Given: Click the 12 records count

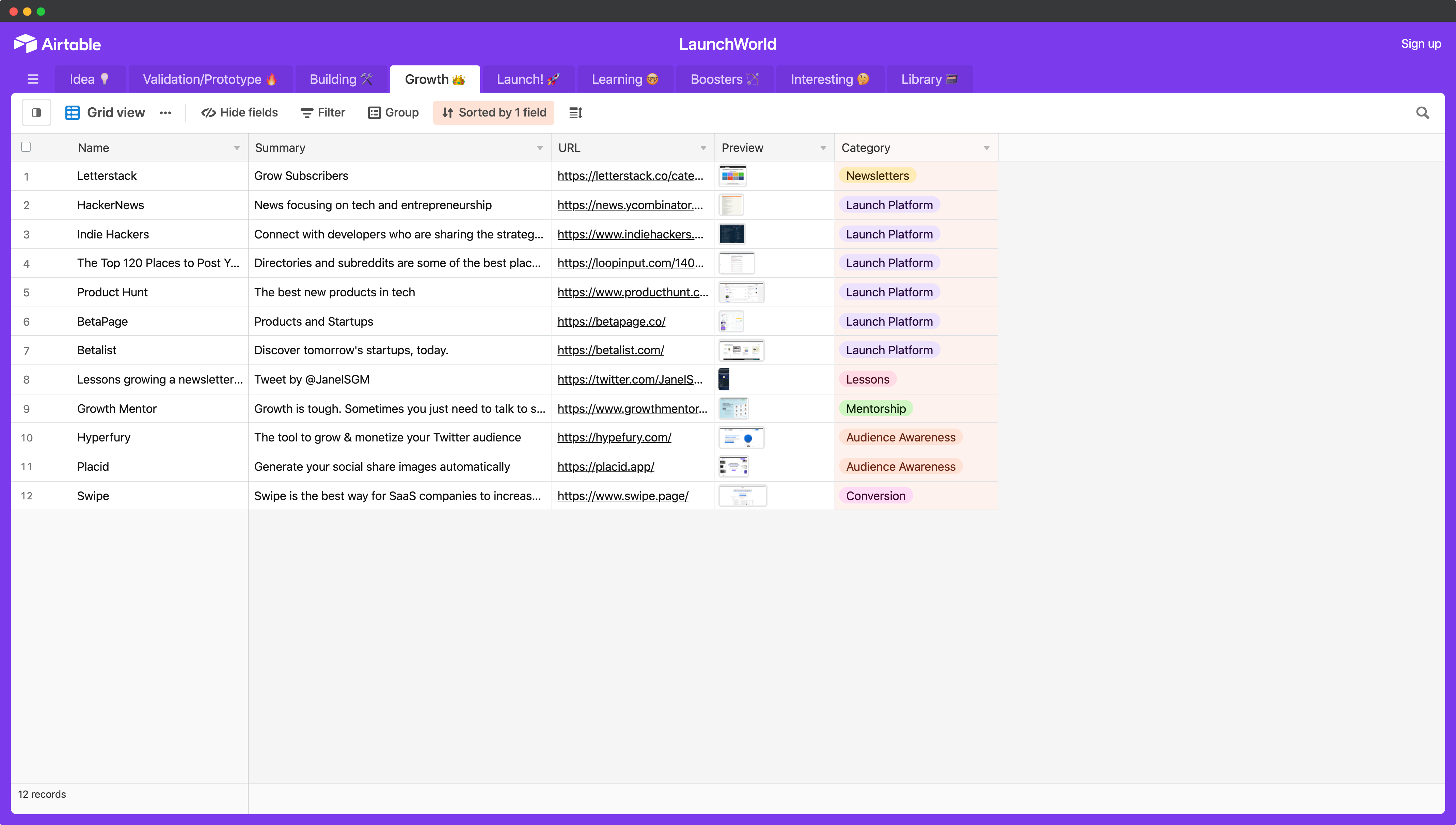Looking at the screenshot, I should point(42,794).
